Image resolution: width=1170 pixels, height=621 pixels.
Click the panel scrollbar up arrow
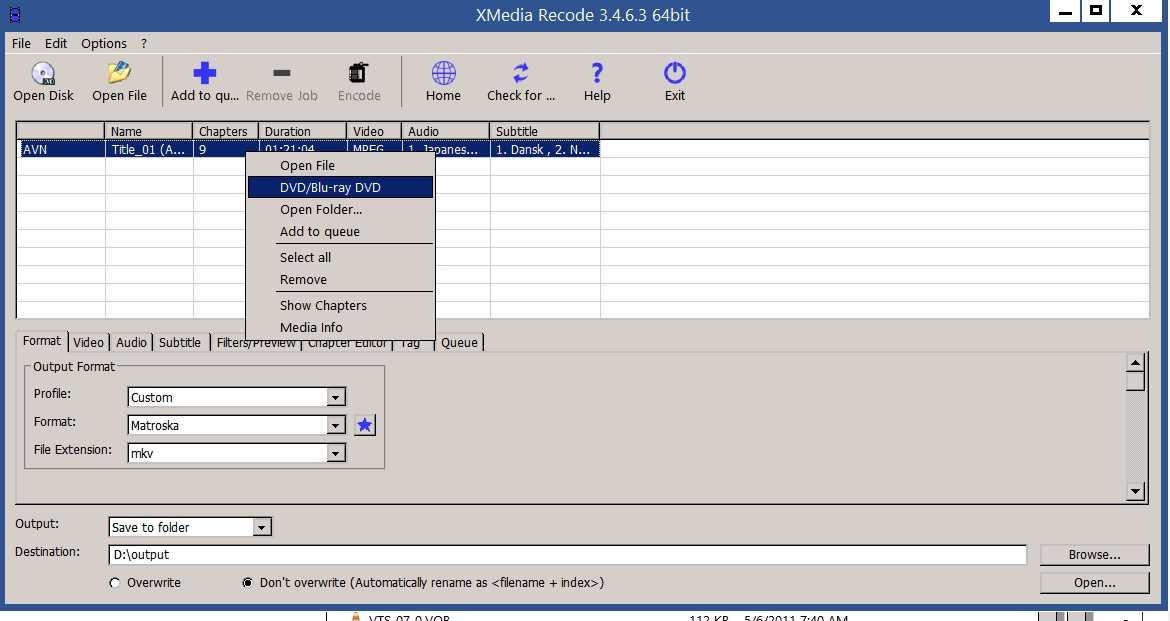click(x=1135, y=363)
